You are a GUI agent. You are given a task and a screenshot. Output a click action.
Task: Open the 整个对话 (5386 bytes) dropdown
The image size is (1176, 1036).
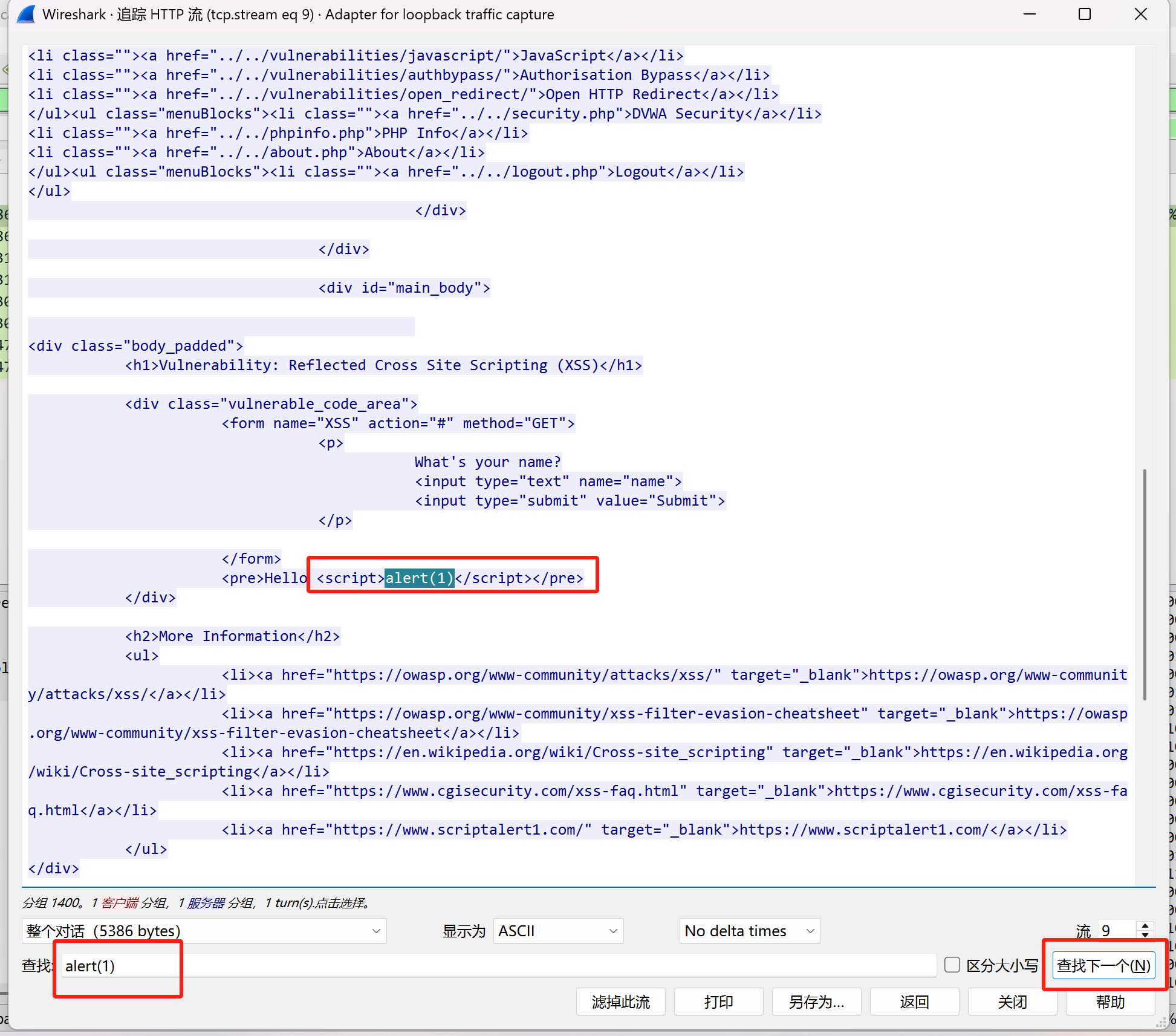pos(204,931)
